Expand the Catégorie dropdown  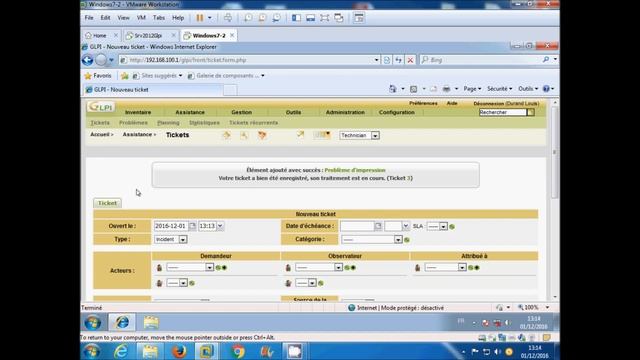(x=398, y=240)
